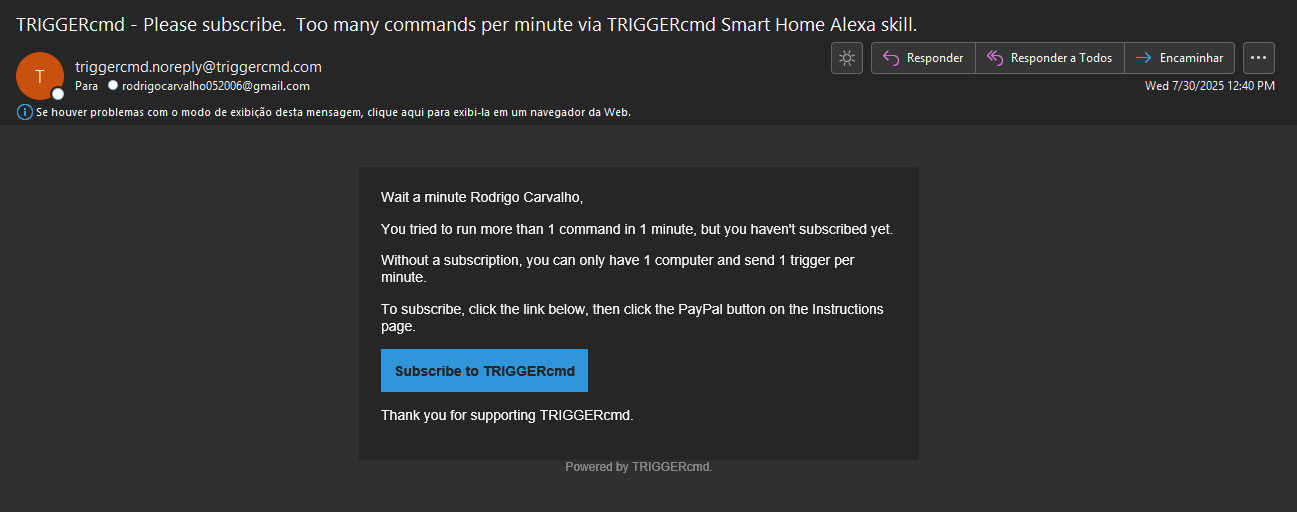Click the "Thank you for supporting TRIGGERcmd" line

coord(507,415)
